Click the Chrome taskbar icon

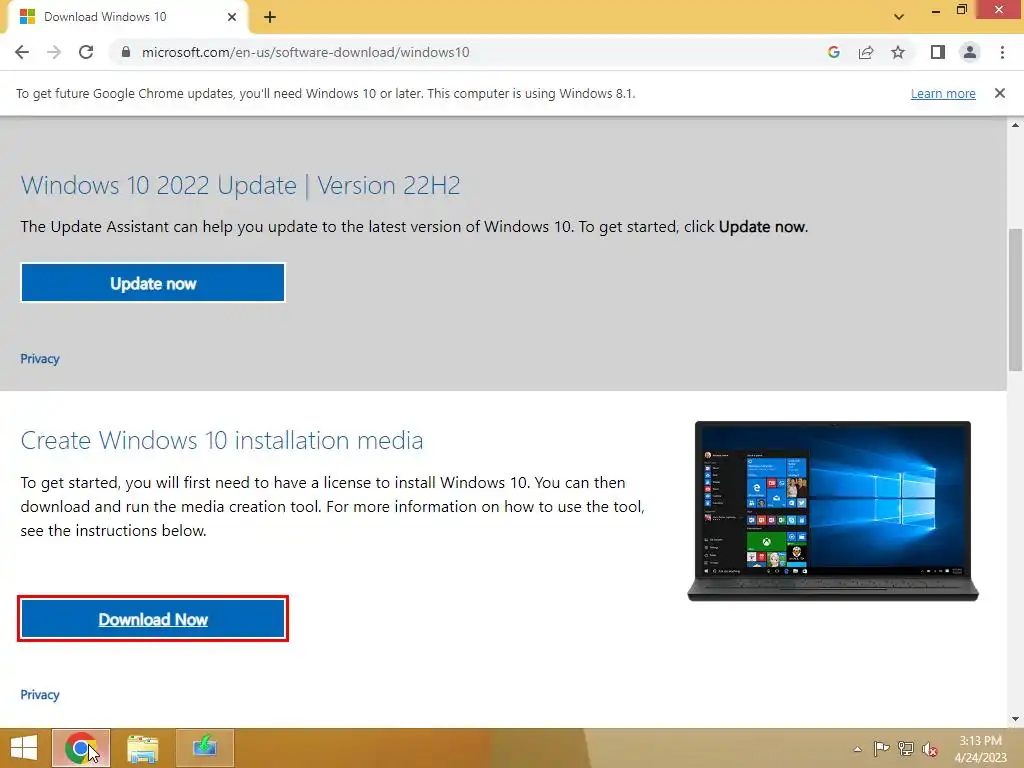(81, 748)
